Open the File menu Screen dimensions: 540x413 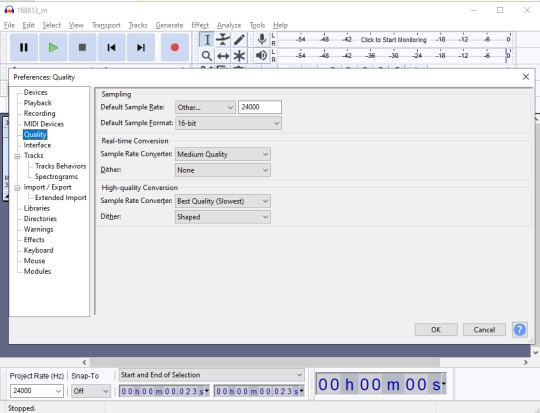[x=9, y=25]
